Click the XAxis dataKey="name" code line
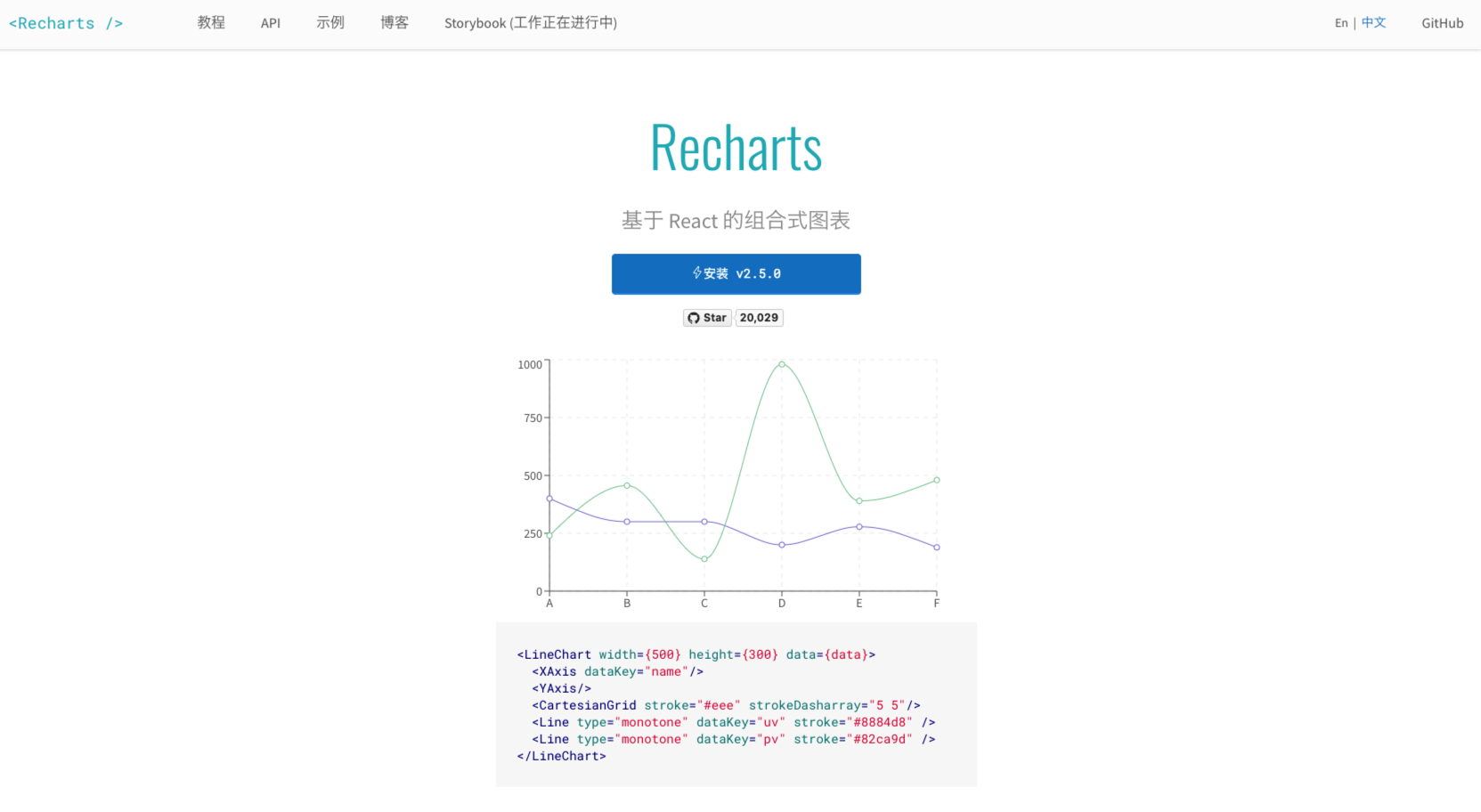The height and width of the screenshot is (812, 1481). point(618,671)
